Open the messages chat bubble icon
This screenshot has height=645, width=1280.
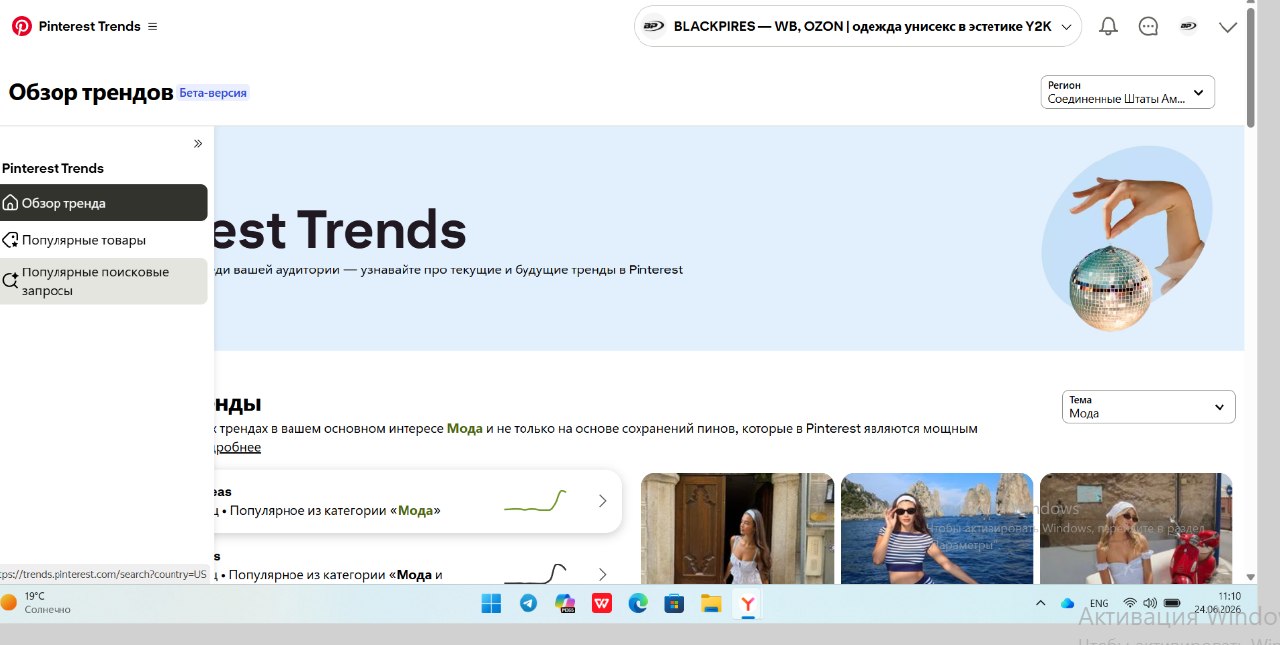tap(1148, 27)
